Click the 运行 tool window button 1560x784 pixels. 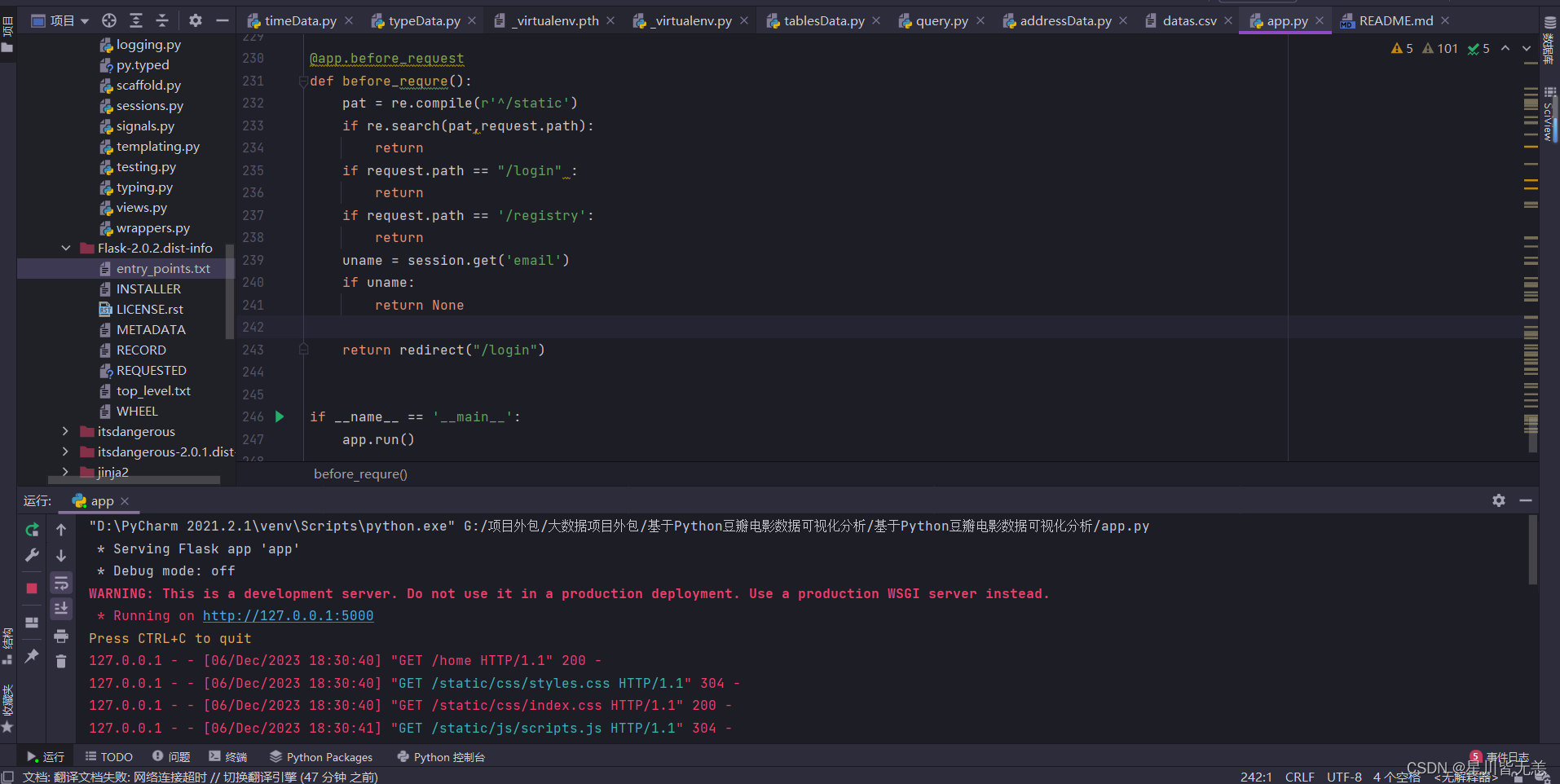pyautogui.click(x=46, y=757)
